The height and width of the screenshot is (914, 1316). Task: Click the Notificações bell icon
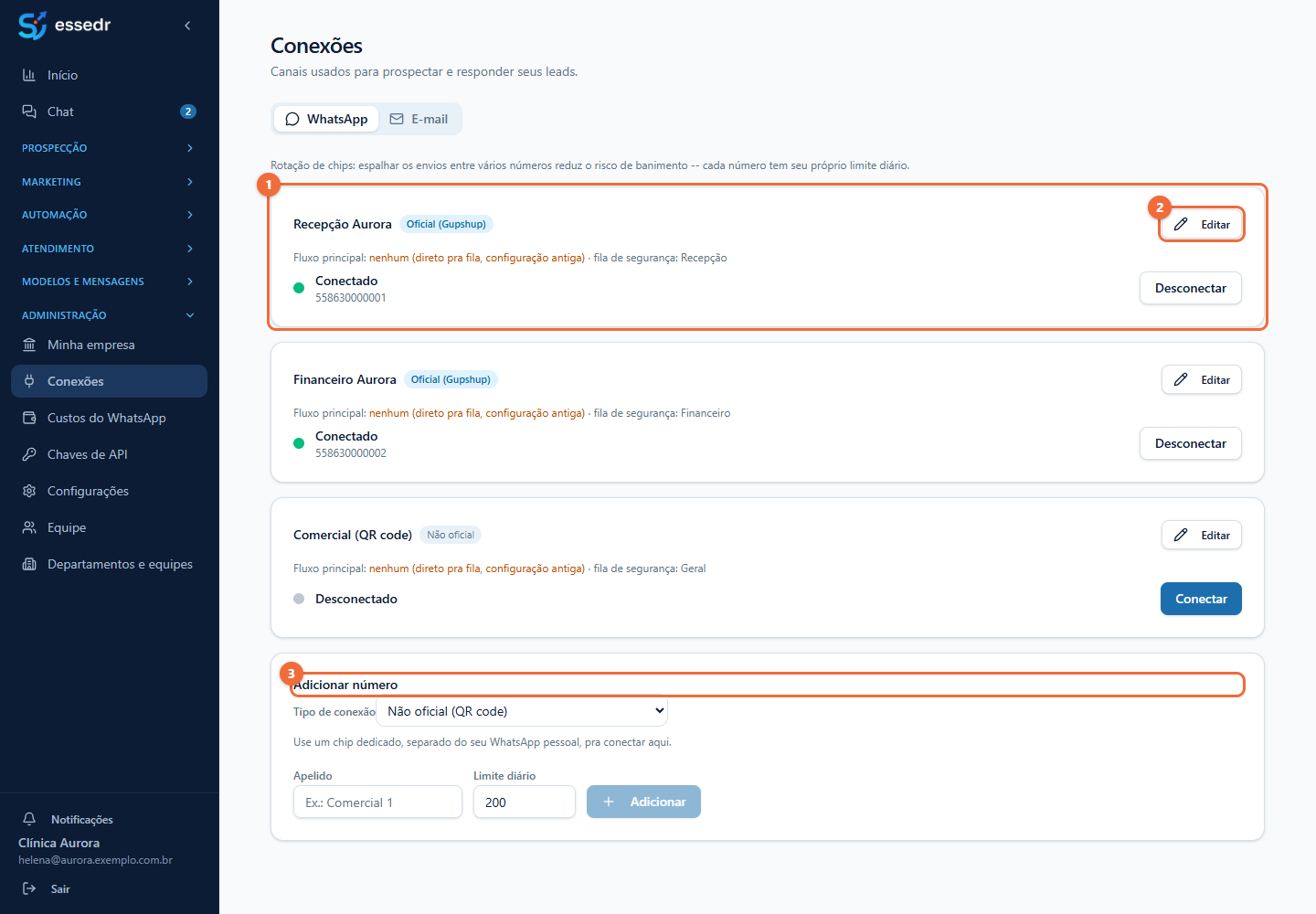(29, 819)
